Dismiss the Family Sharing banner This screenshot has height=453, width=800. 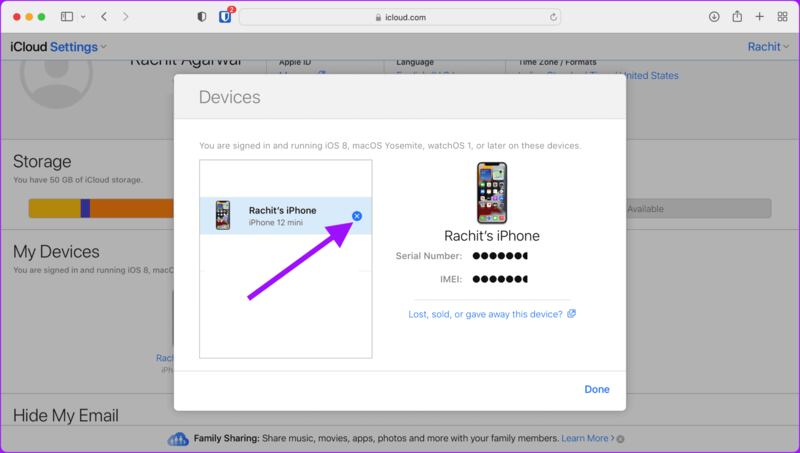[x=621, y=439]
